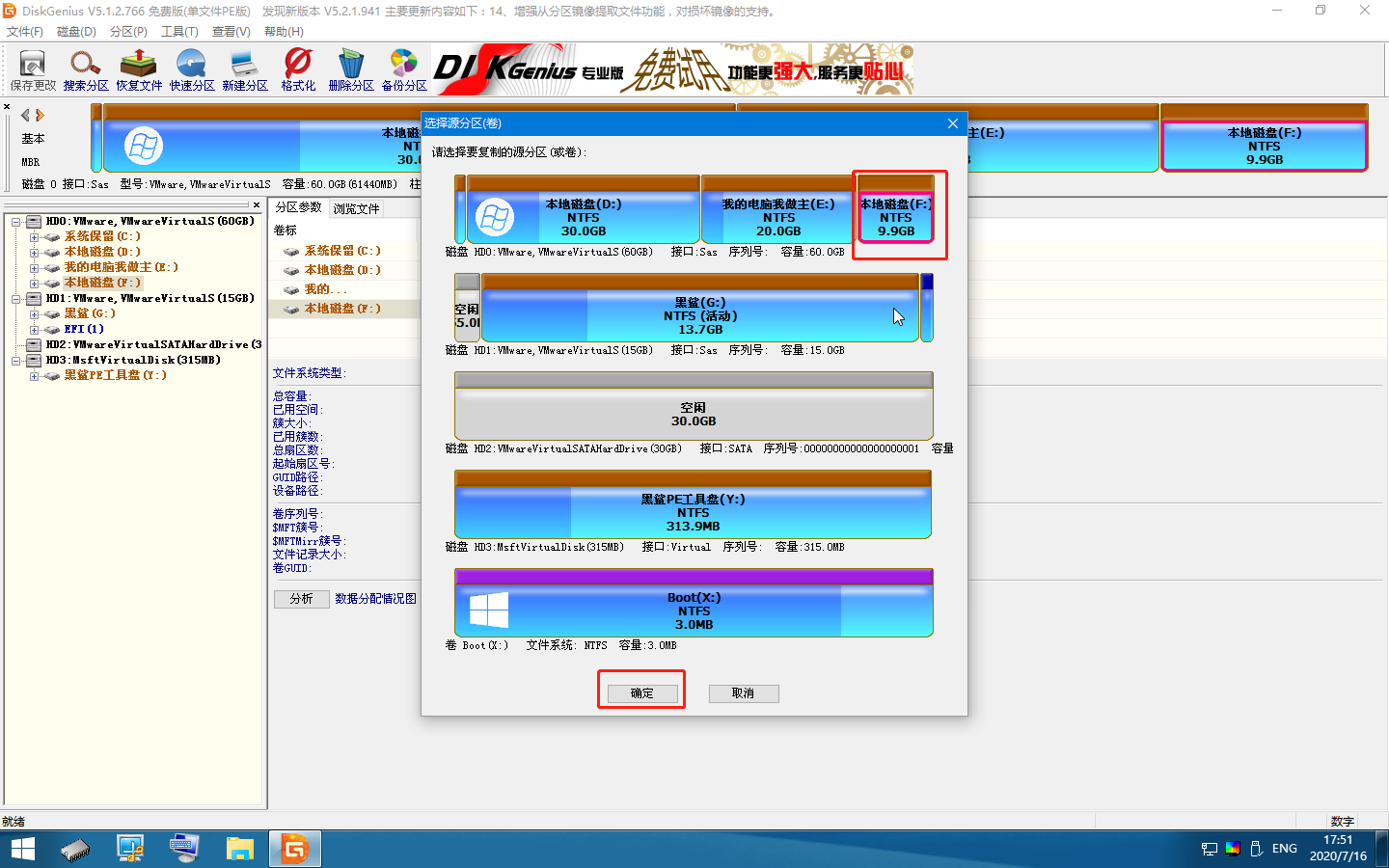The image size is (1389, 868).
Task: Close the 选择源分区 dialog
Action: (x=952, y=123)
